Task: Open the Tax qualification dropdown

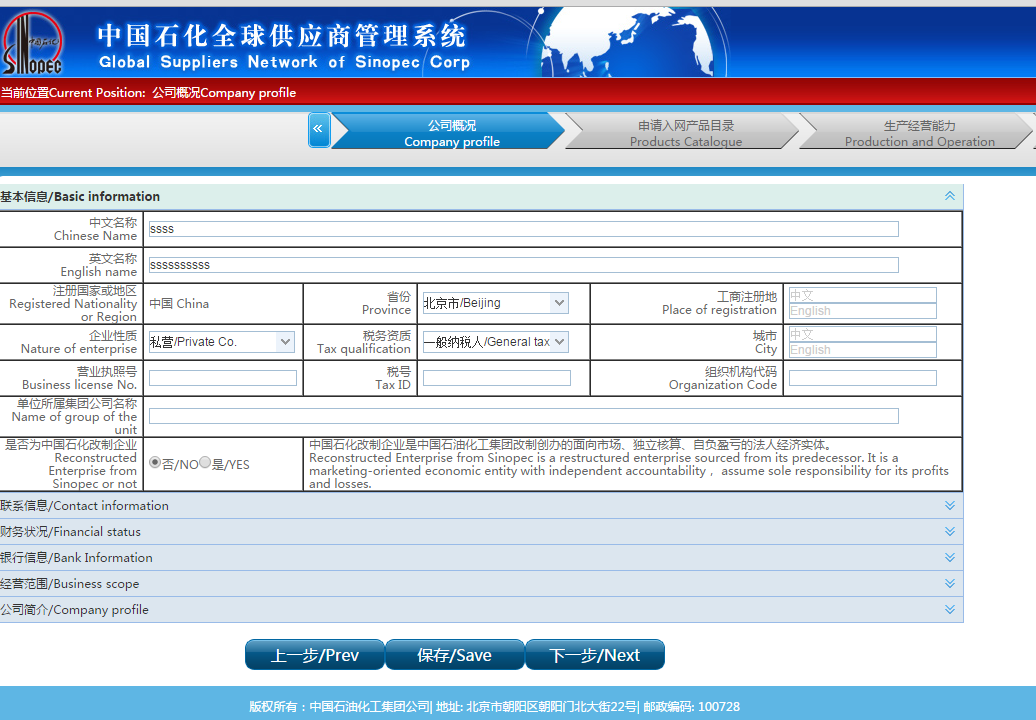Action: (x=496, y=342)
